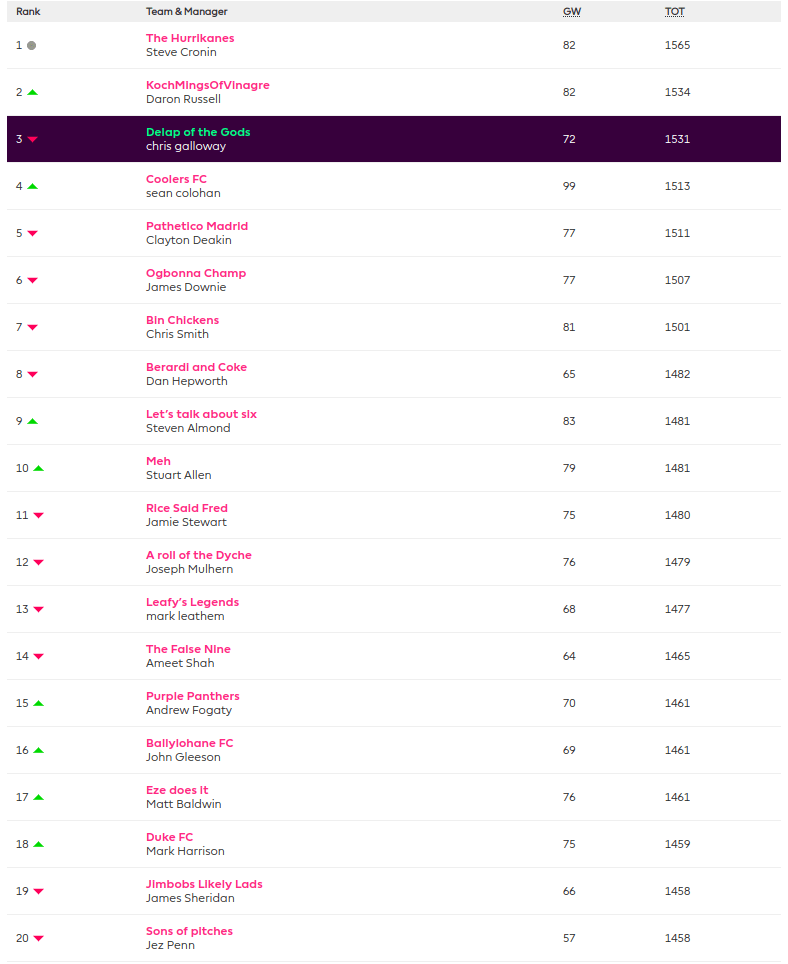
Task: View Let's talk about six team
Action: [201, 414]
